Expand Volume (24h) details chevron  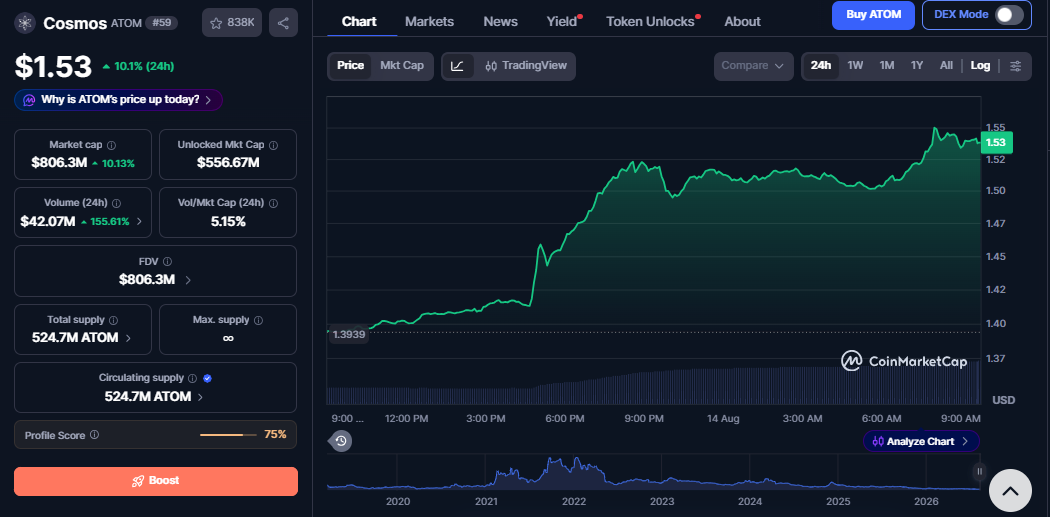[139, 222]
